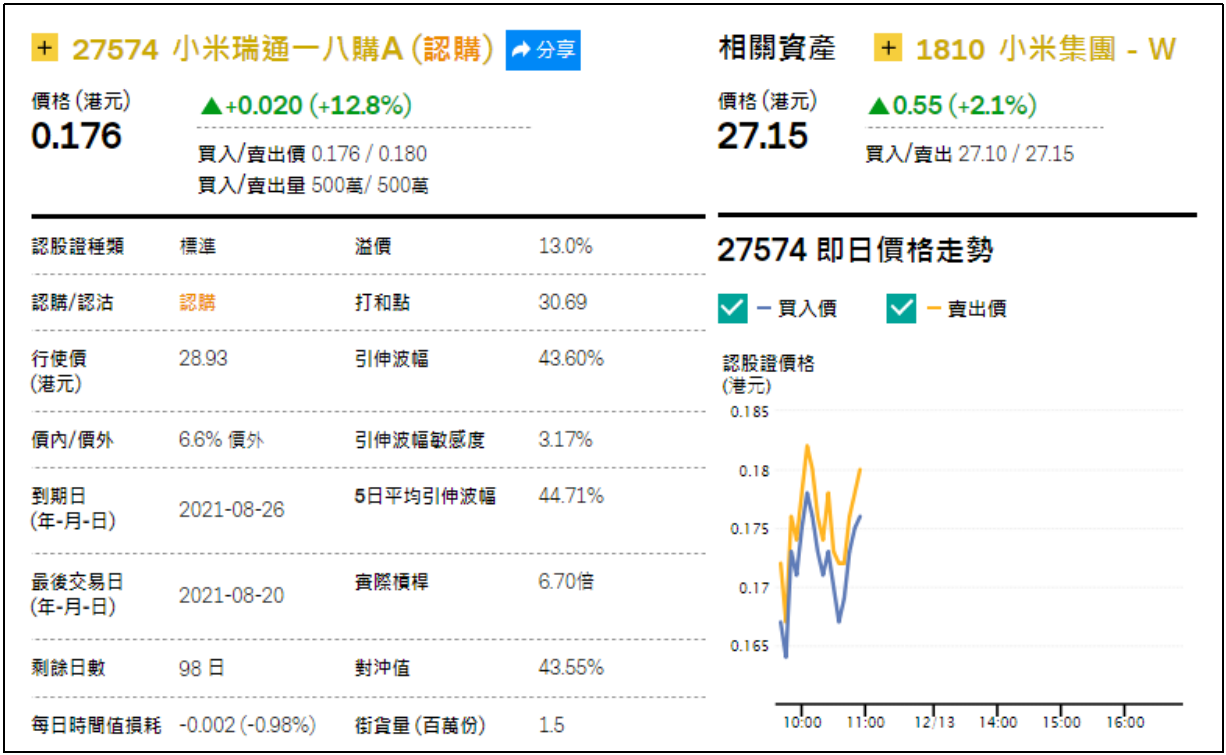Click 買入/賣出量 500萬/ 500萬 text
The width and height of the screenshot is (1226, 755).
point(313,185)
